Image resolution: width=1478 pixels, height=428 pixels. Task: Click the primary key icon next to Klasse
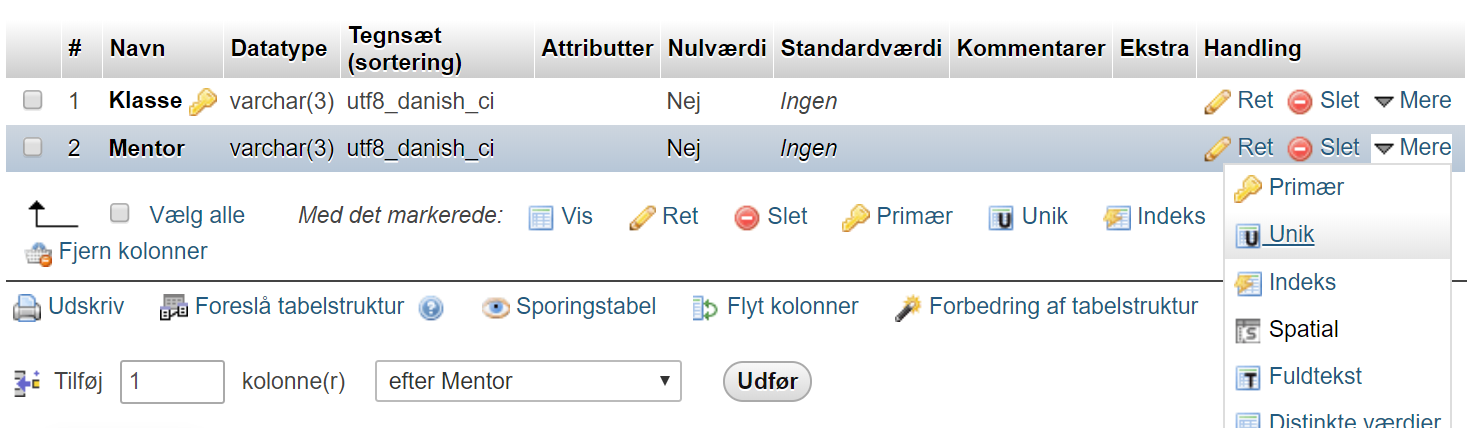click(203, 101)
